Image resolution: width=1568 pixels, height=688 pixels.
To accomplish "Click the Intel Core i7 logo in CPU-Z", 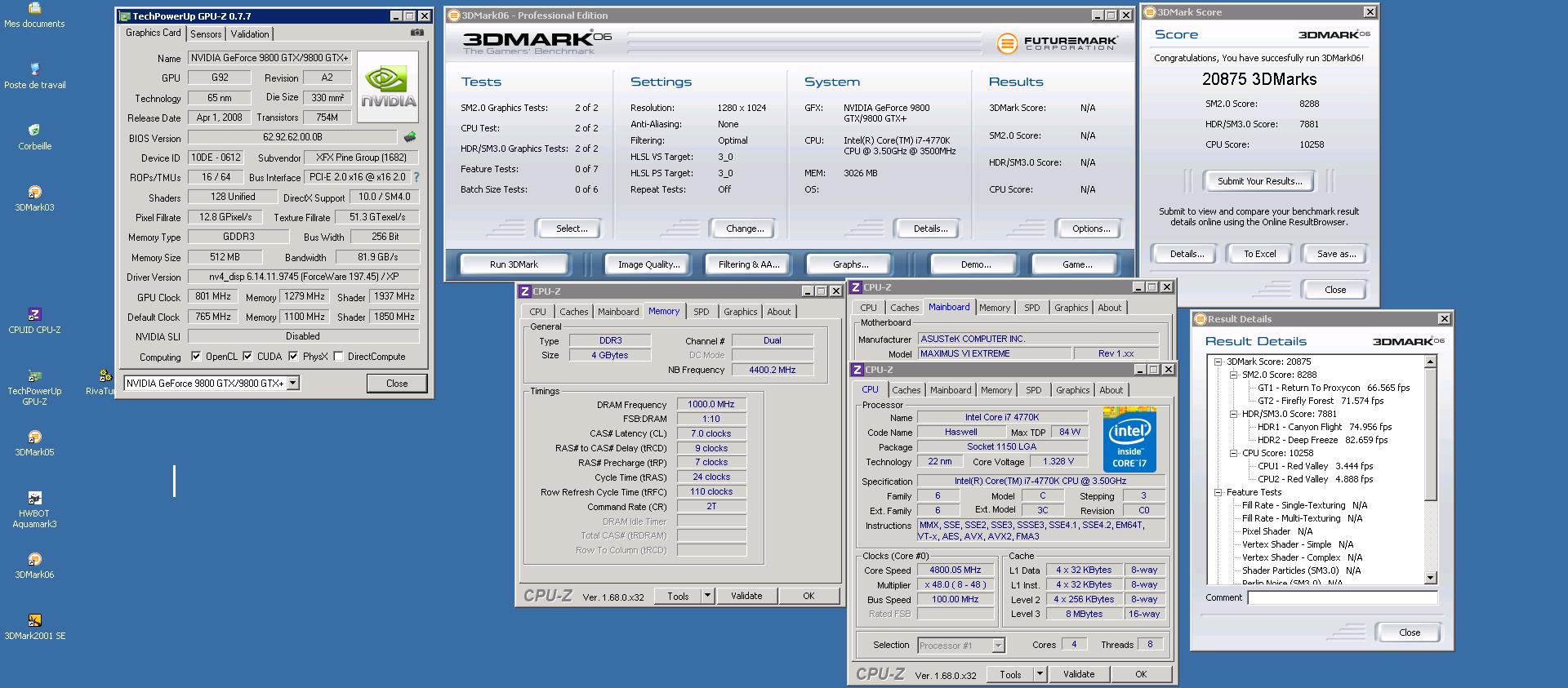I will (1130, 441).
